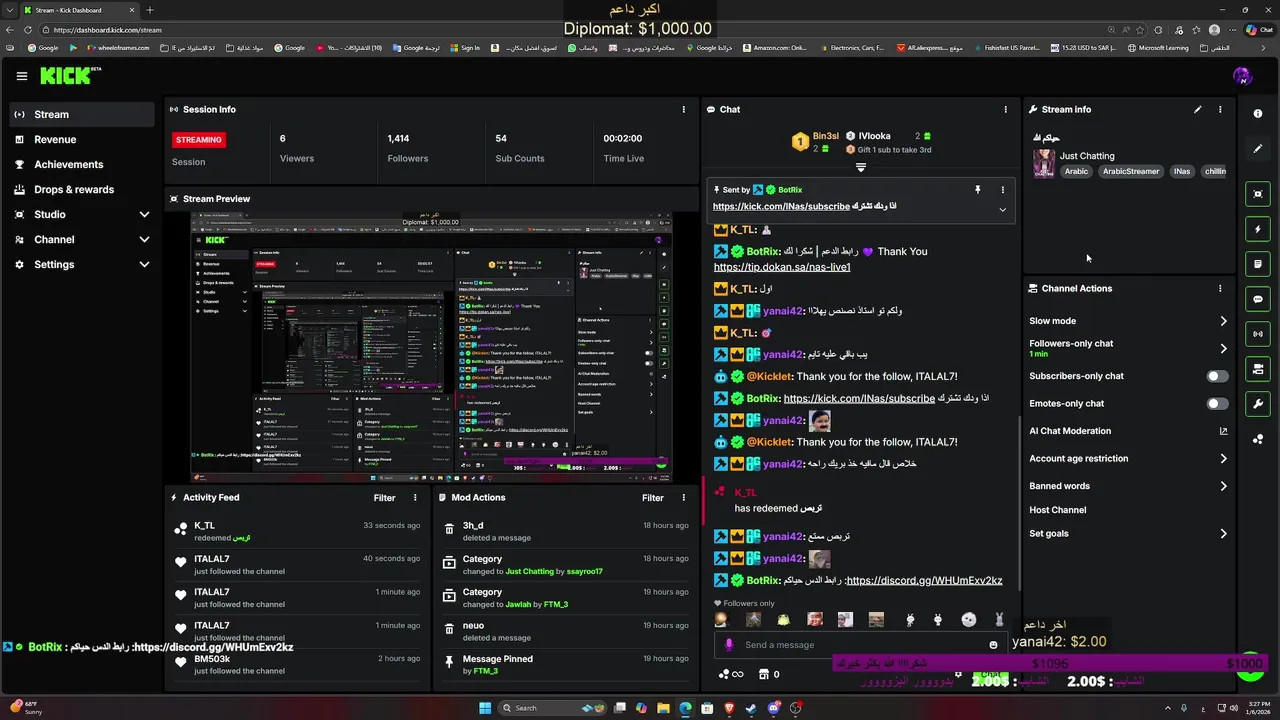Expand Banned words
1280x720 pixels.
pyautogui.click(x=1223, y=486)
